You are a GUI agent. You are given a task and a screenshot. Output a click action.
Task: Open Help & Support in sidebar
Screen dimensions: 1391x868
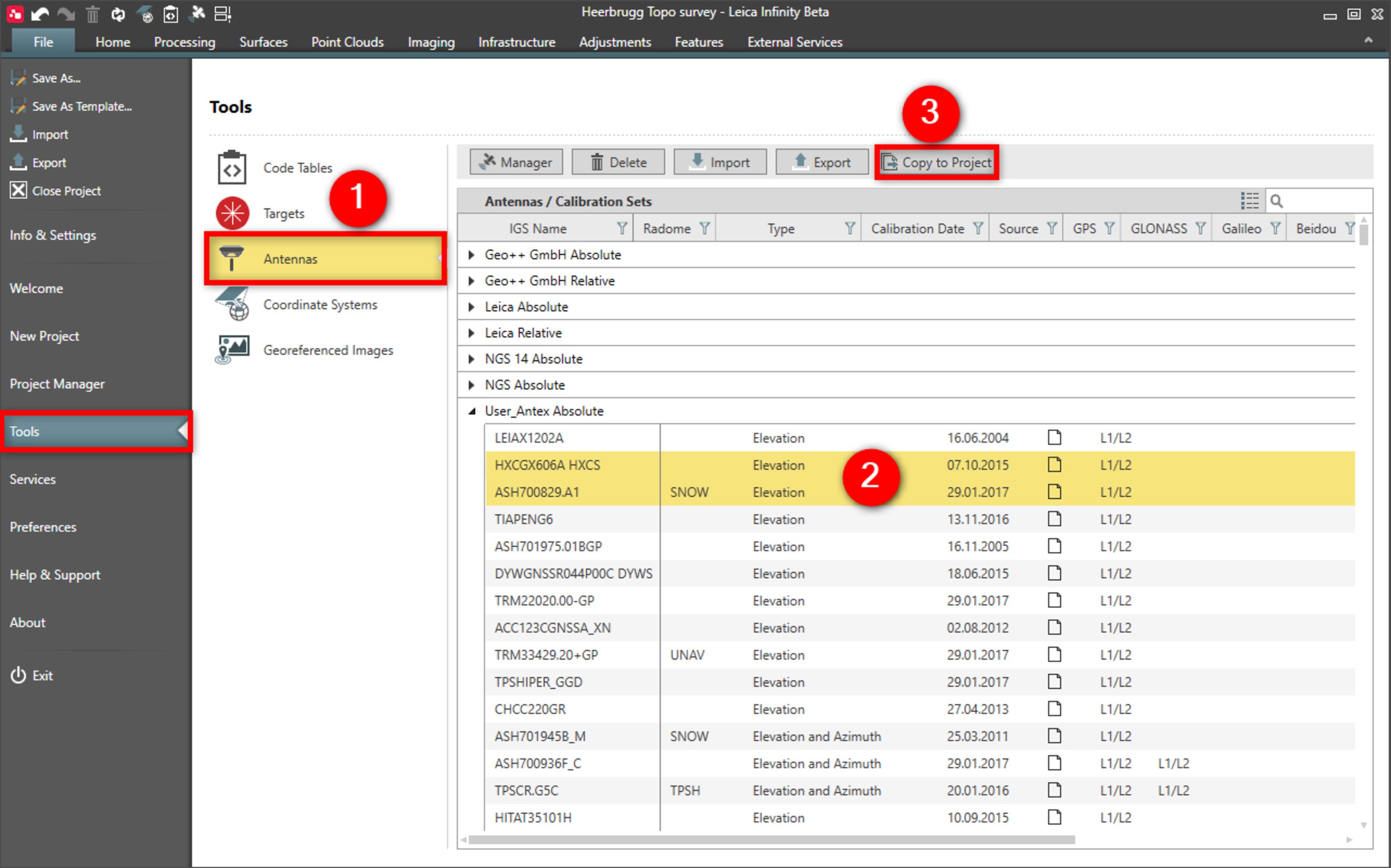click(55, 574)
